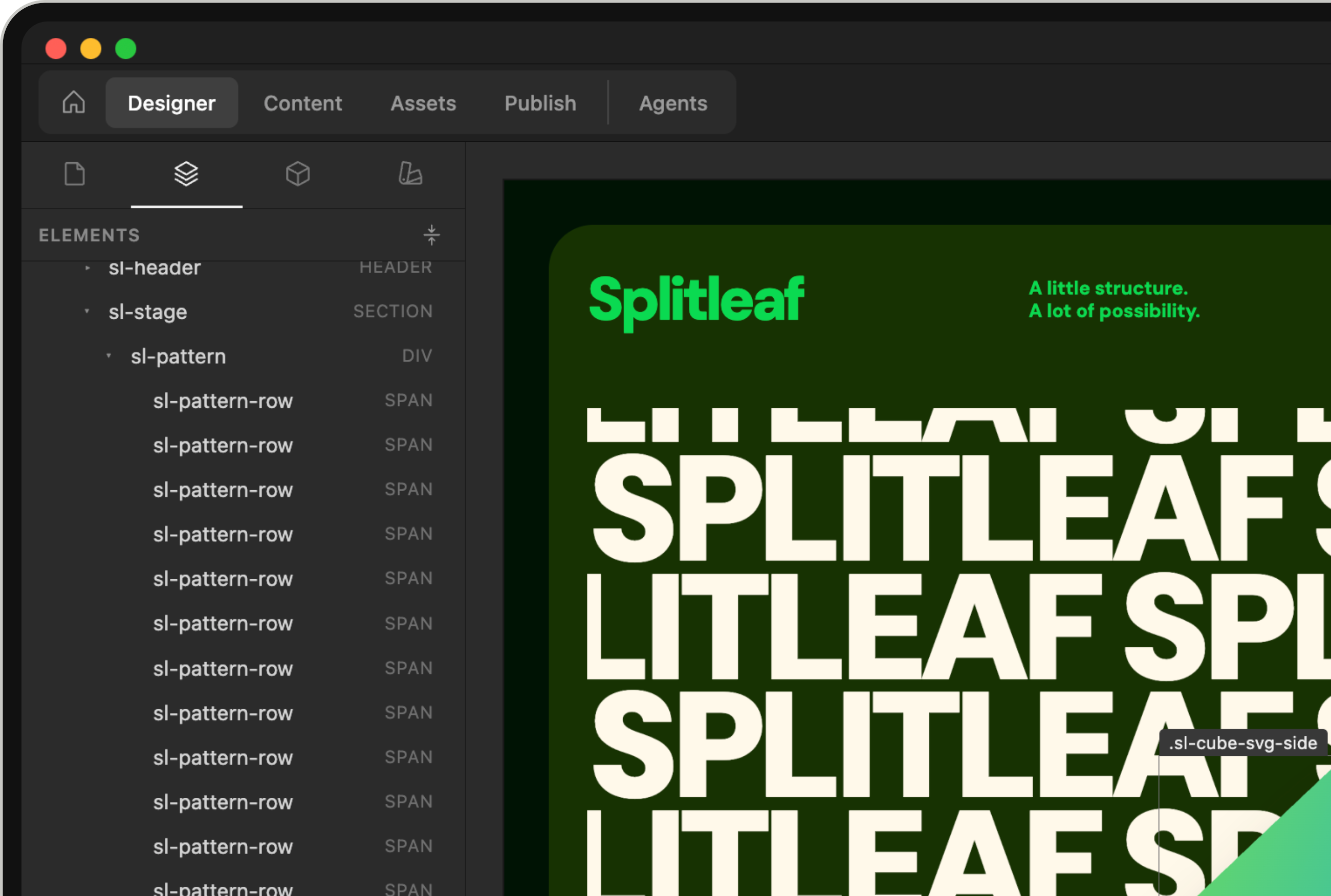The image size is (1331, 896).
Task: Open the Publish tab
Action: [540, 103]
